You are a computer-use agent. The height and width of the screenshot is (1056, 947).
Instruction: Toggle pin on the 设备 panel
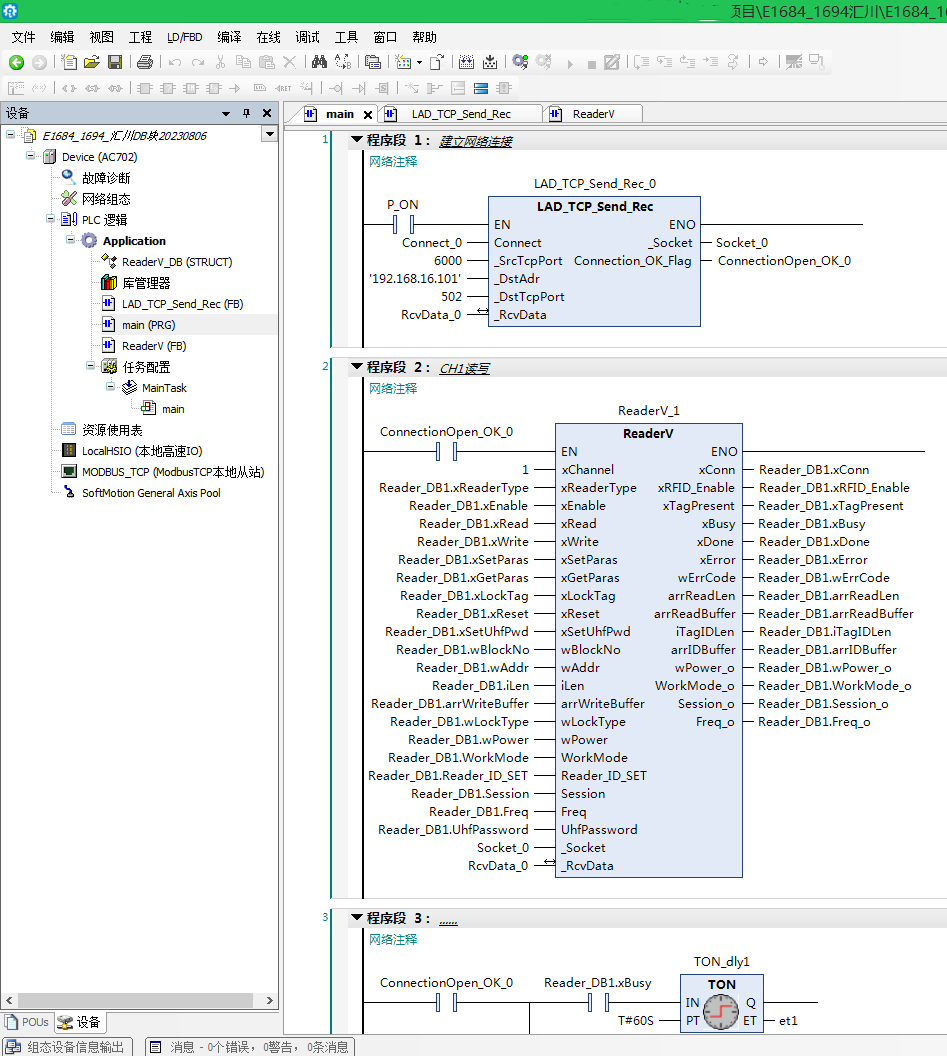click(246, 113)
